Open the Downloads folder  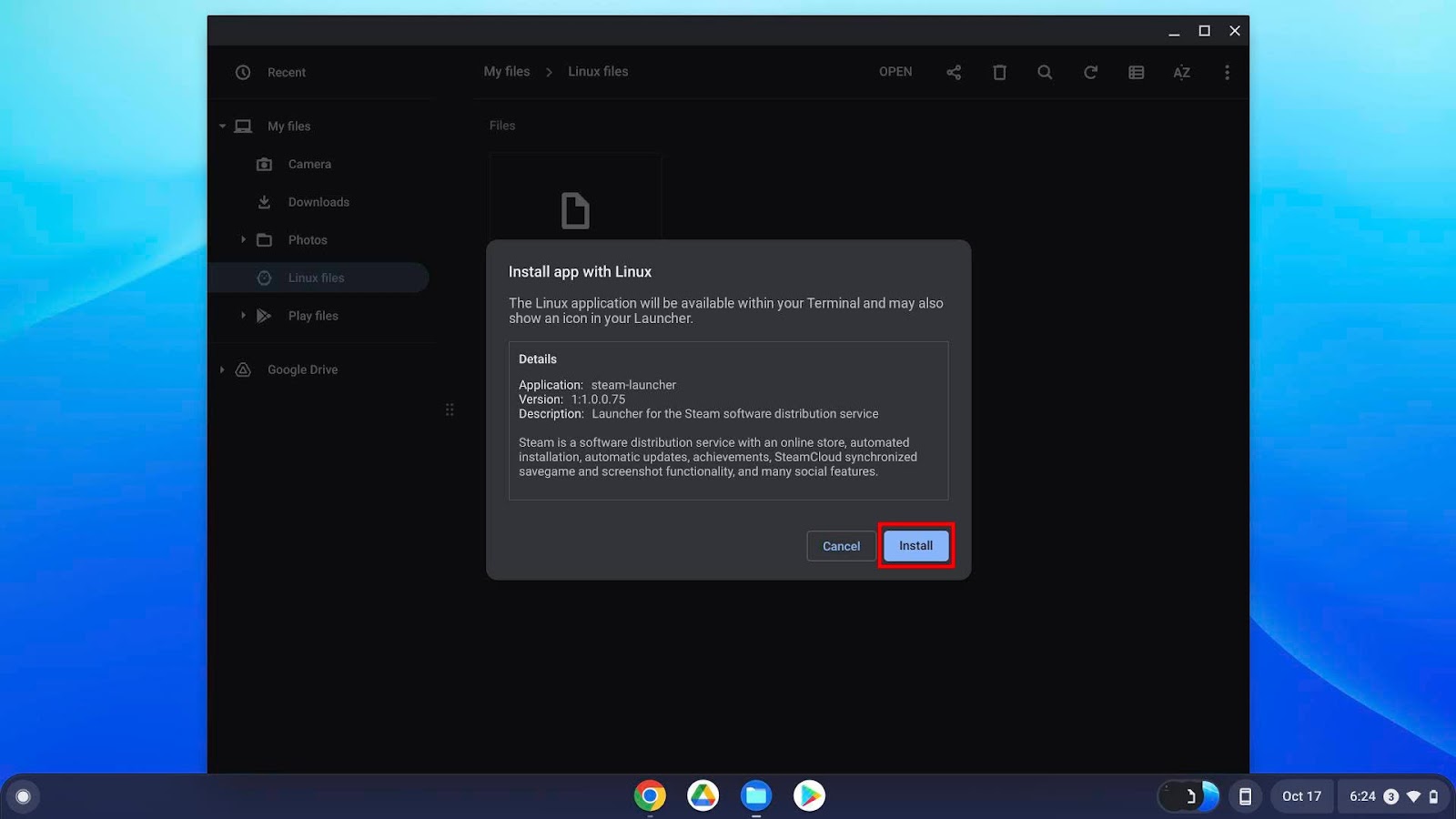[318, 202]
